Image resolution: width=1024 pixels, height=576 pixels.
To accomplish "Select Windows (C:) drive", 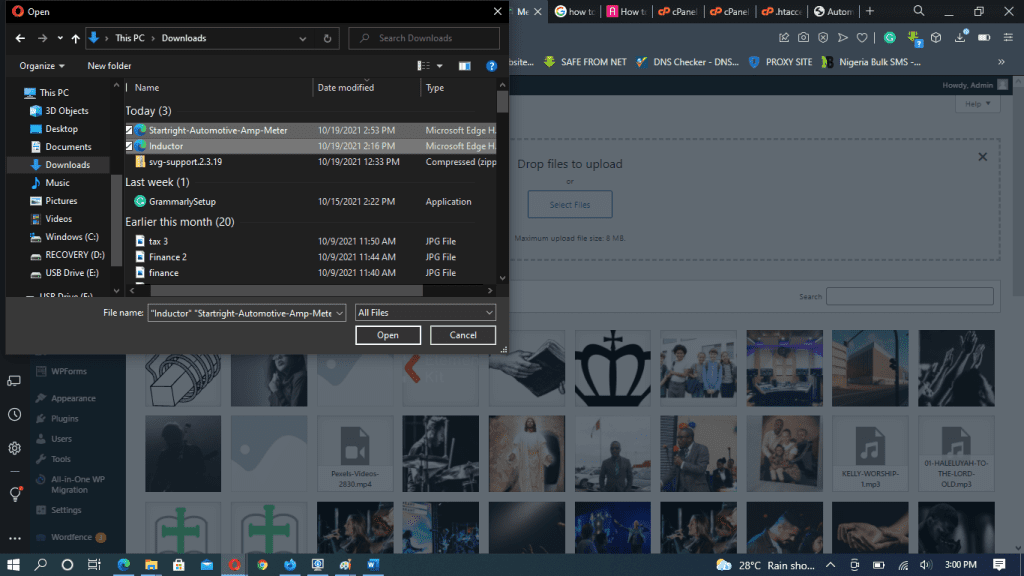I will click(x=72, y=237).
